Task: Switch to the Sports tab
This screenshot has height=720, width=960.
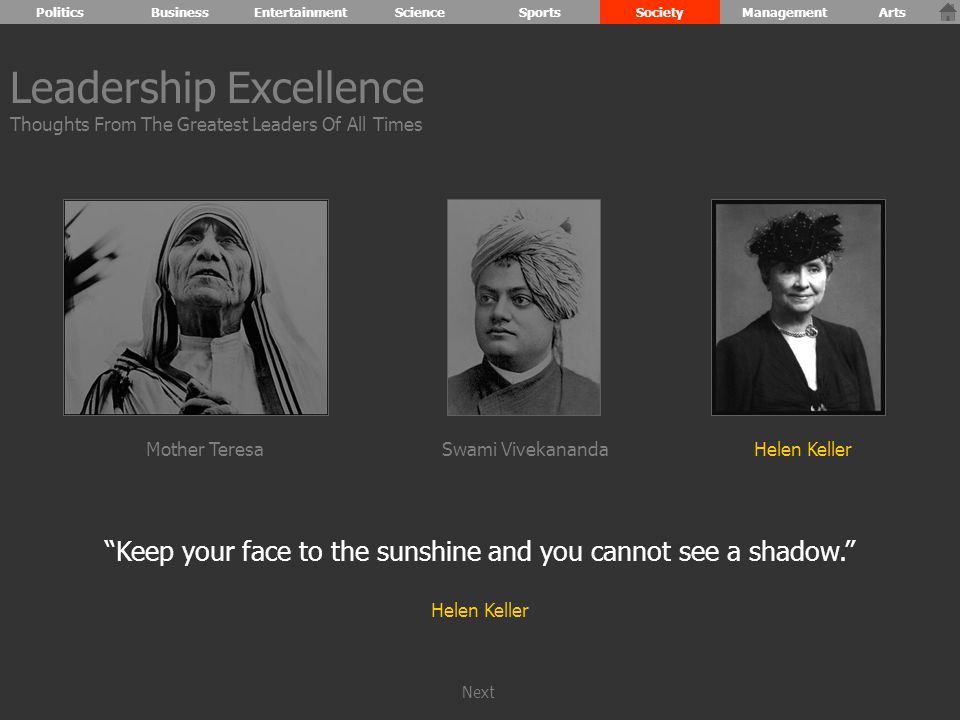Action: [x=539, y=12]
